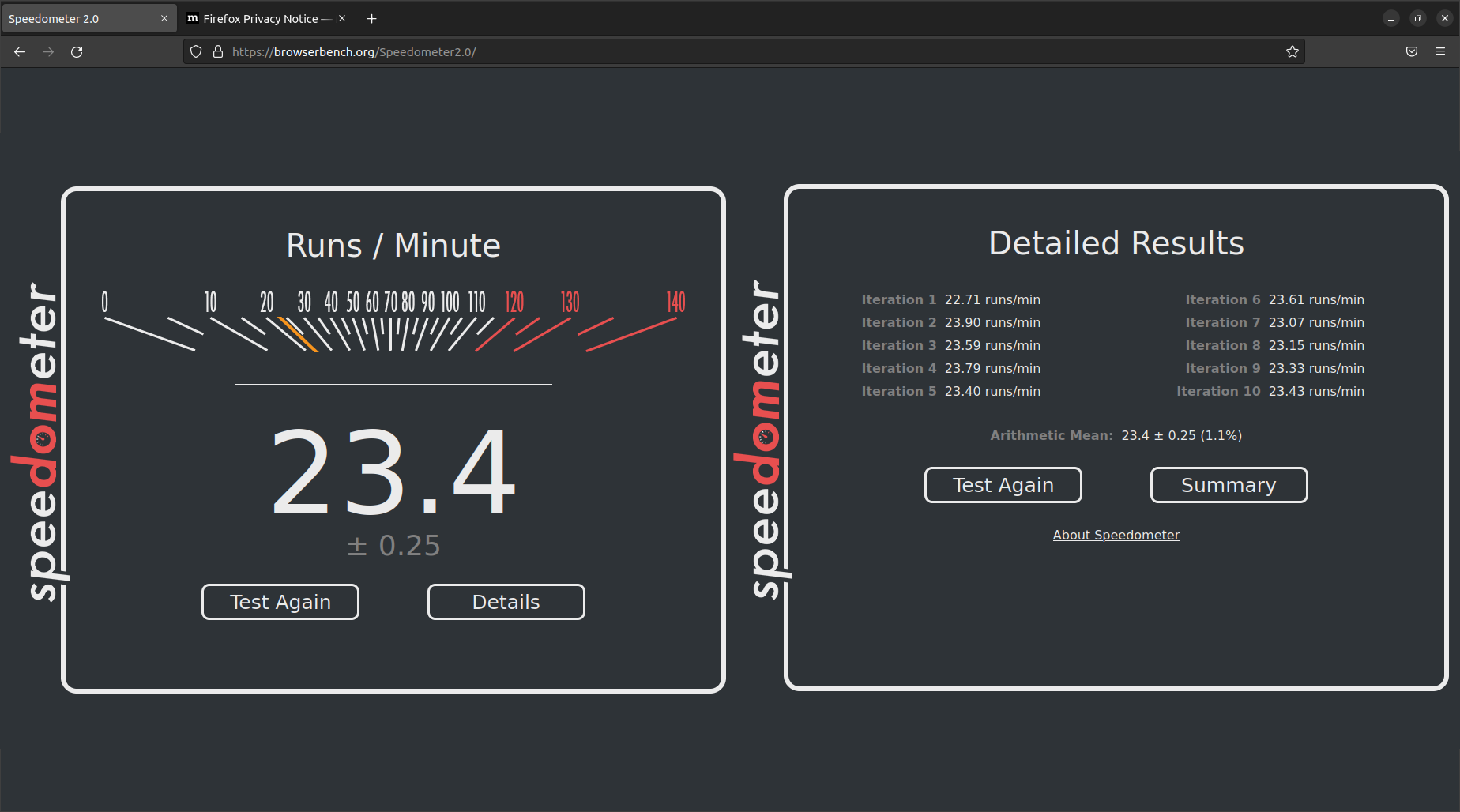Click Test Again in Detailed Results panel
The width and height of the screenshot is (1460, 812).
1003,485
